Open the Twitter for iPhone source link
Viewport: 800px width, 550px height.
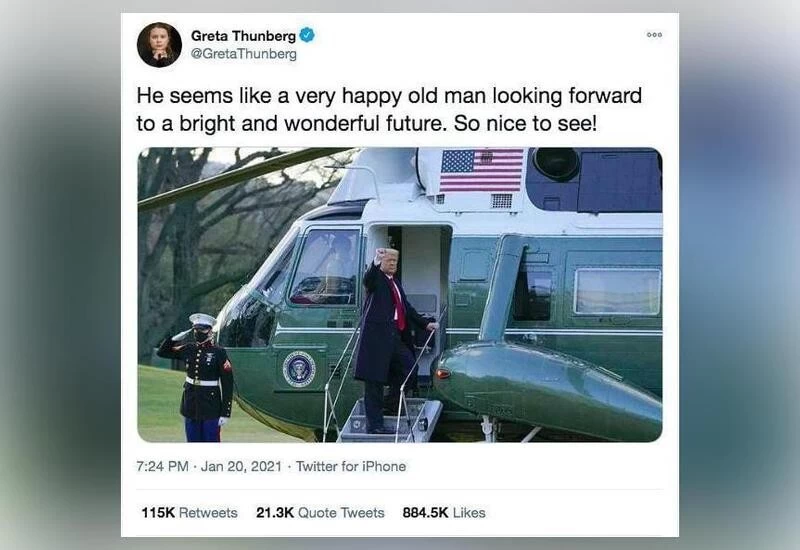pyautogui.click(x=351, y=466)
